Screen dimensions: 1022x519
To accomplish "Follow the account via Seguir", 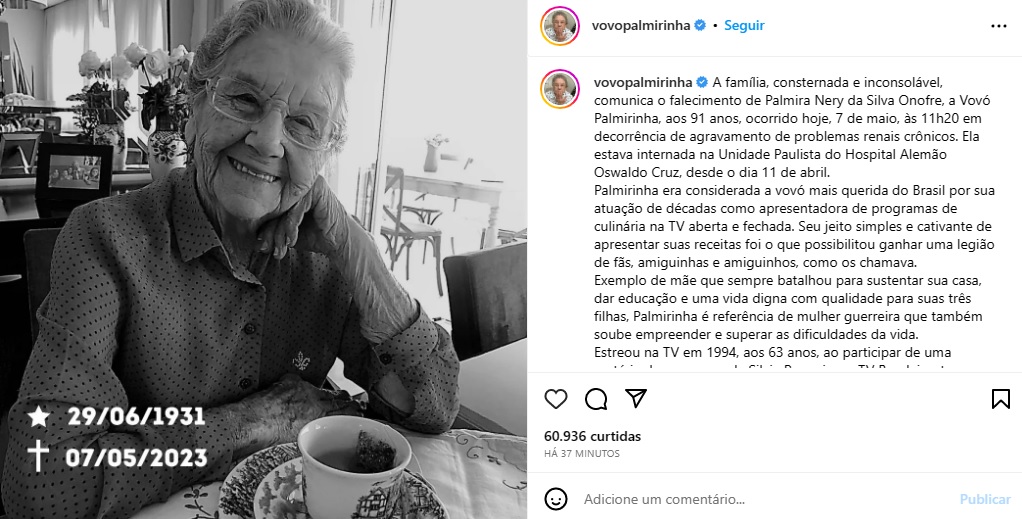I will coord(744,25).
